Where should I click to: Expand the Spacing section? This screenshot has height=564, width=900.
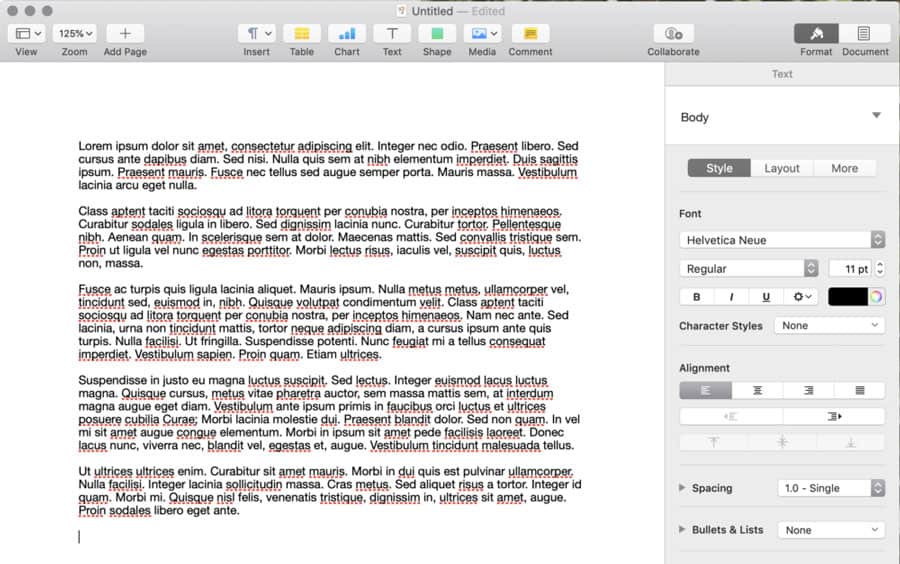click(x=682, y=488)
